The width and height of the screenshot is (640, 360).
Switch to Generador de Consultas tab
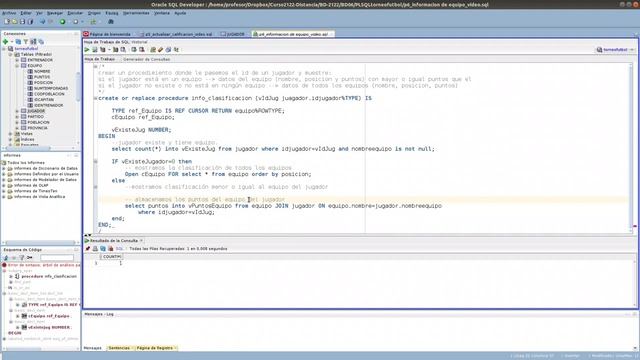point(147,59)
